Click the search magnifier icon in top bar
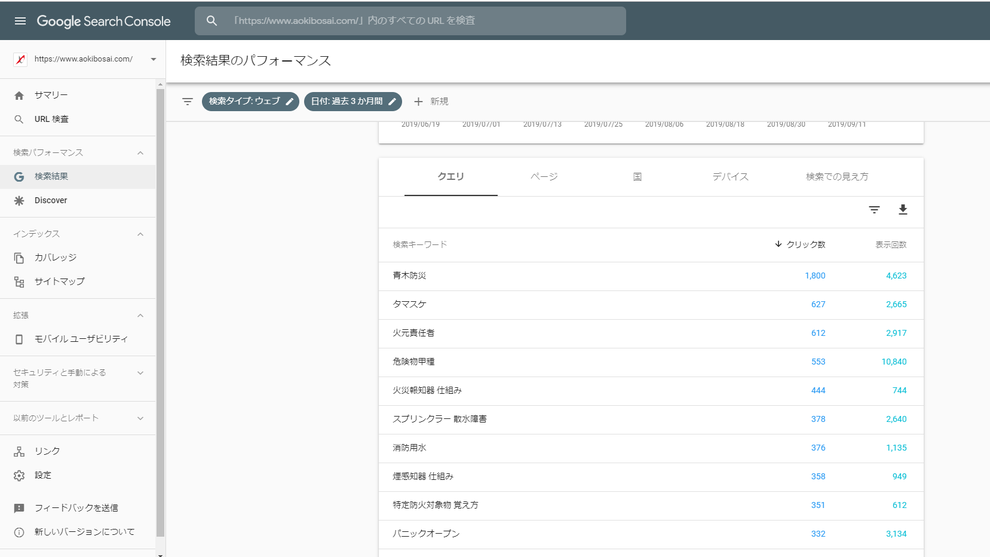 coord(212,21)
